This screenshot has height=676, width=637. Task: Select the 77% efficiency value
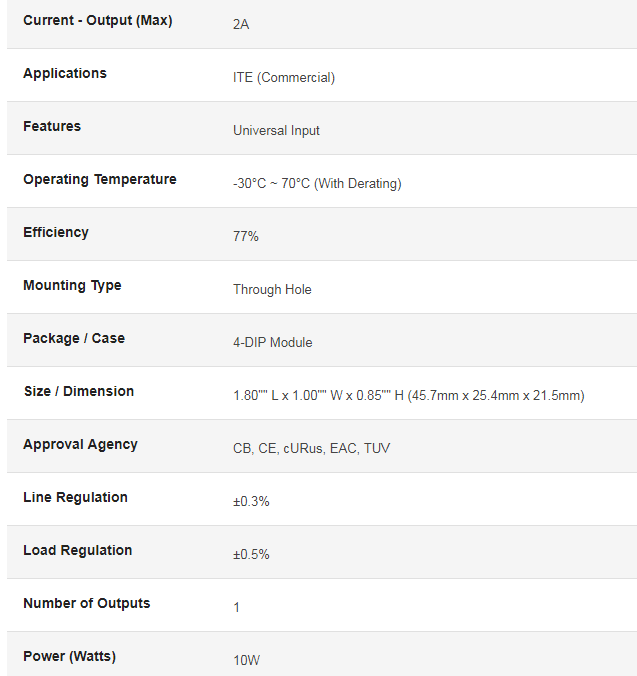(246, 237)
